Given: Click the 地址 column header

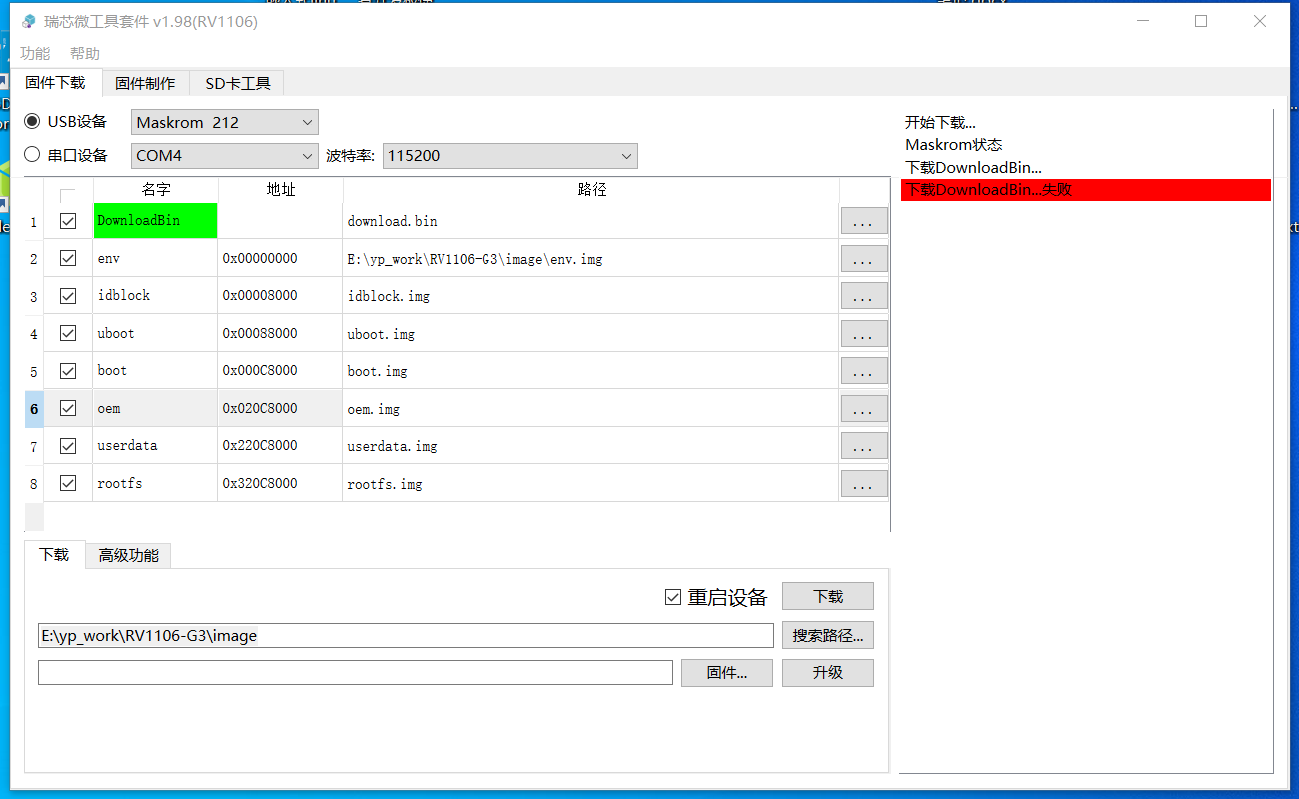Looking at the screenshot, I should (x=280, y=189).
